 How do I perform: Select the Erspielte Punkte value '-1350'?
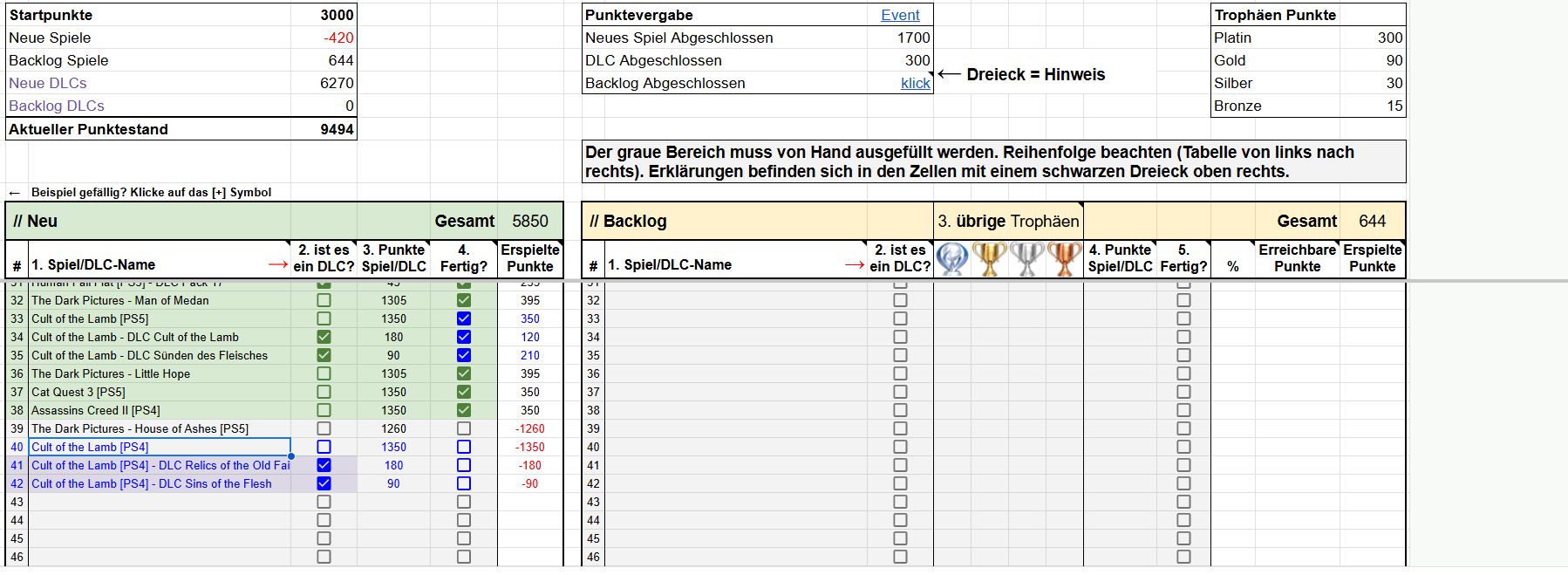530,447
